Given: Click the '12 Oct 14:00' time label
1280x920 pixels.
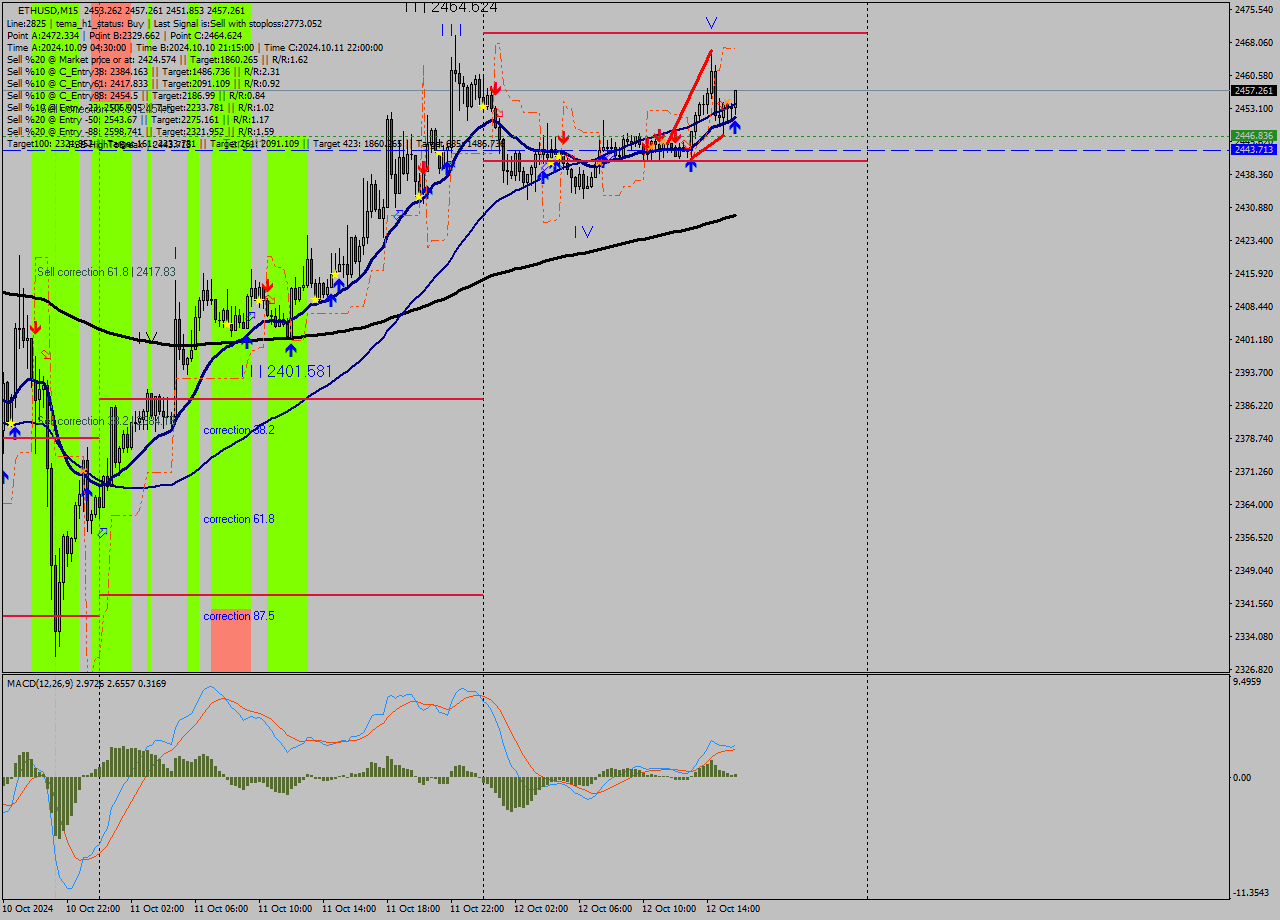Looking at the screenshot, I should pyautogui.click(x=733, y=909).
